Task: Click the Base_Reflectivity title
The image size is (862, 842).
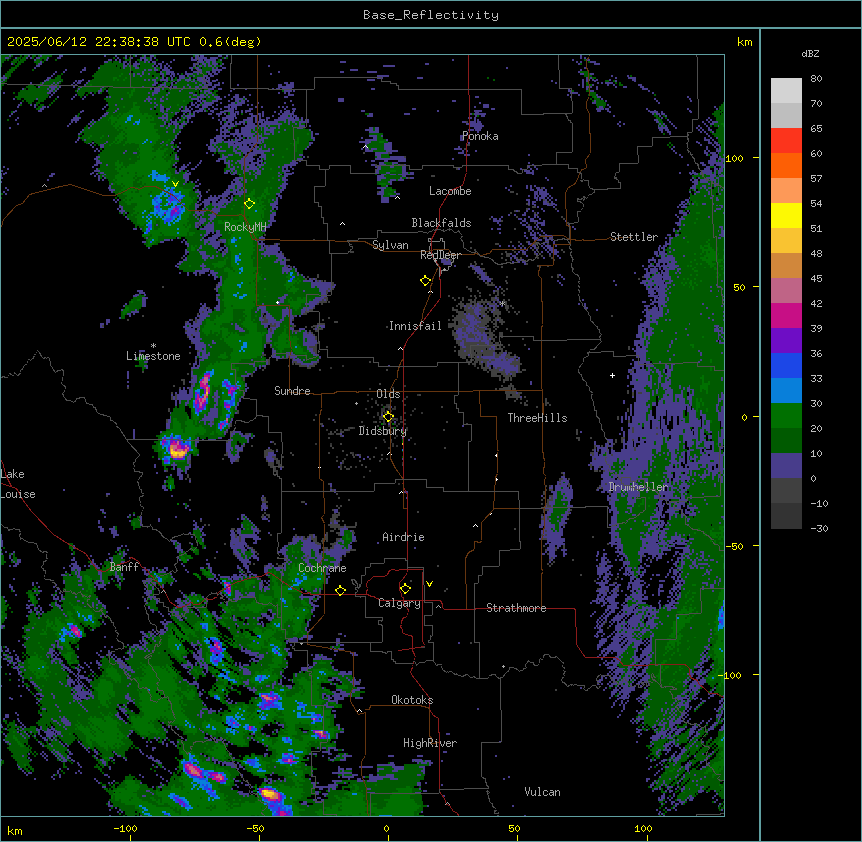Action: (431, 15)
